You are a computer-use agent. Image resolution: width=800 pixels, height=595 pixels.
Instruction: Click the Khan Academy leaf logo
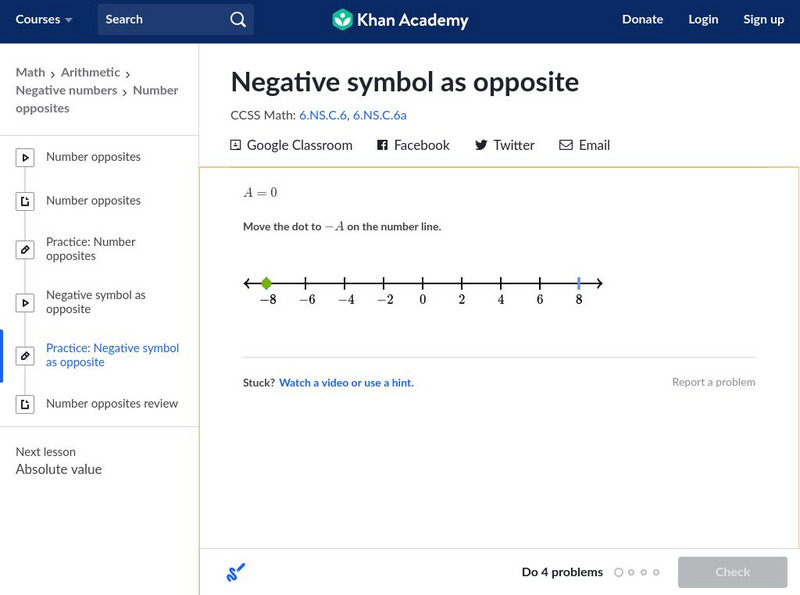point(343,19)
